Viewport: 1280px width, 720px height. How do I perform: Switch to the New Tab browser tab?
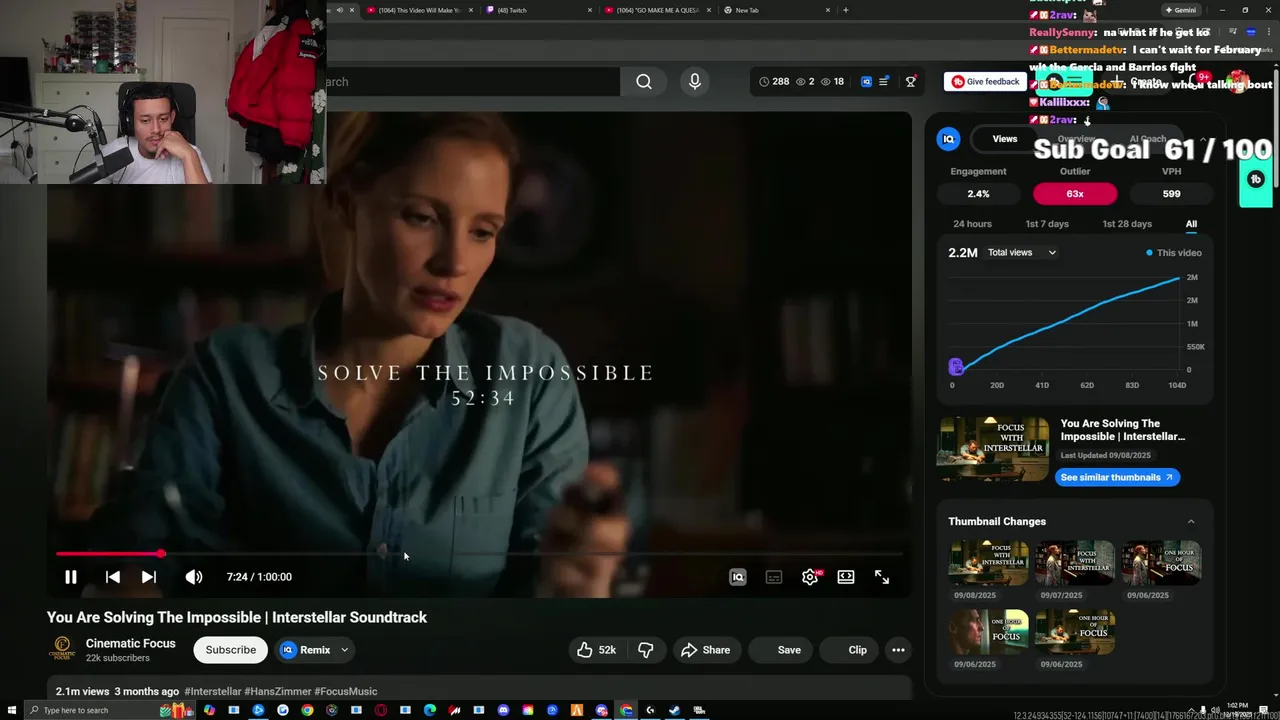778,10
